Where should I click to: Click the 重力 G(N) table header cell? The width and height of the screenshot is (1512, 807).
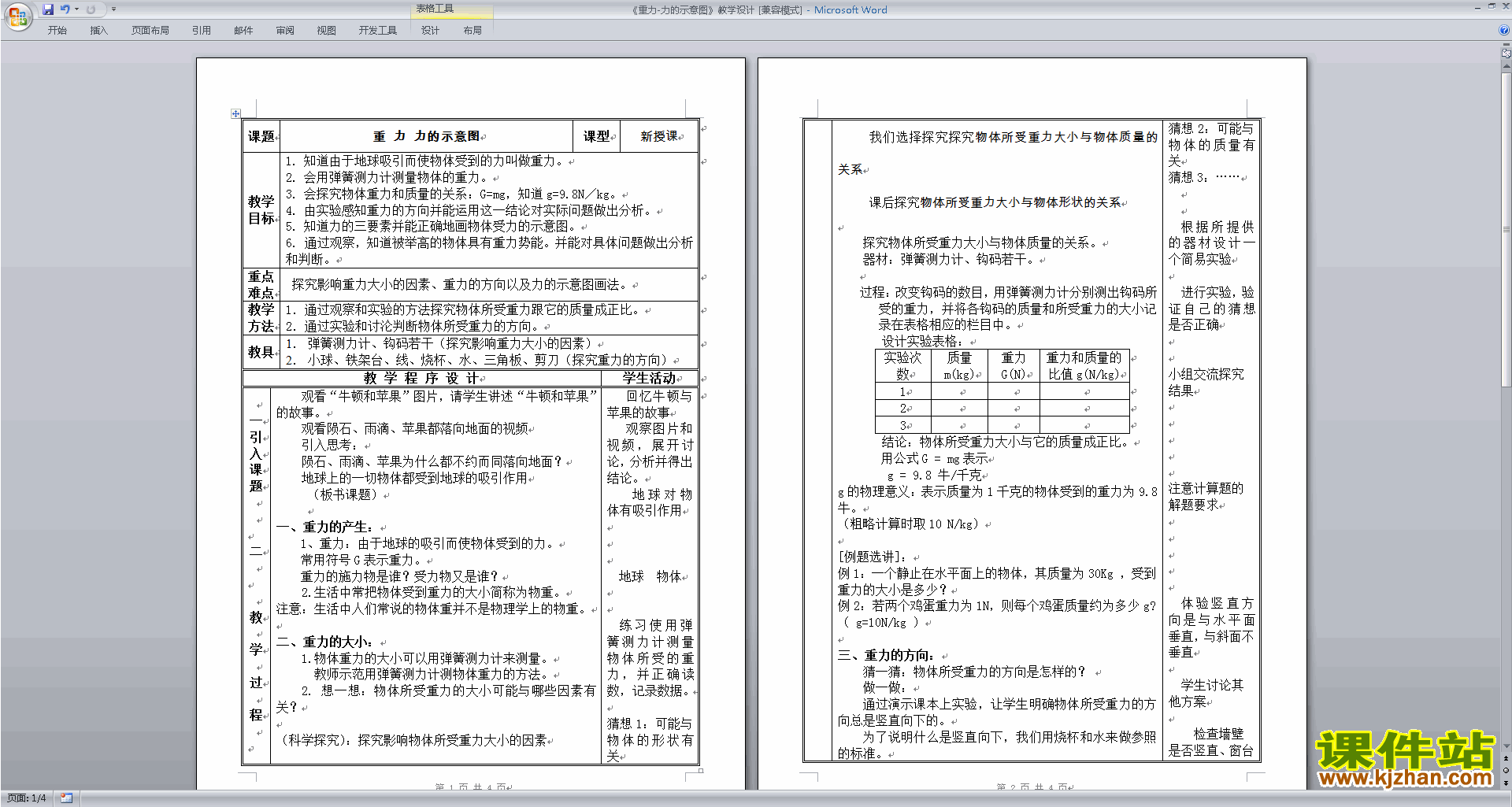tap(1014, 366)
